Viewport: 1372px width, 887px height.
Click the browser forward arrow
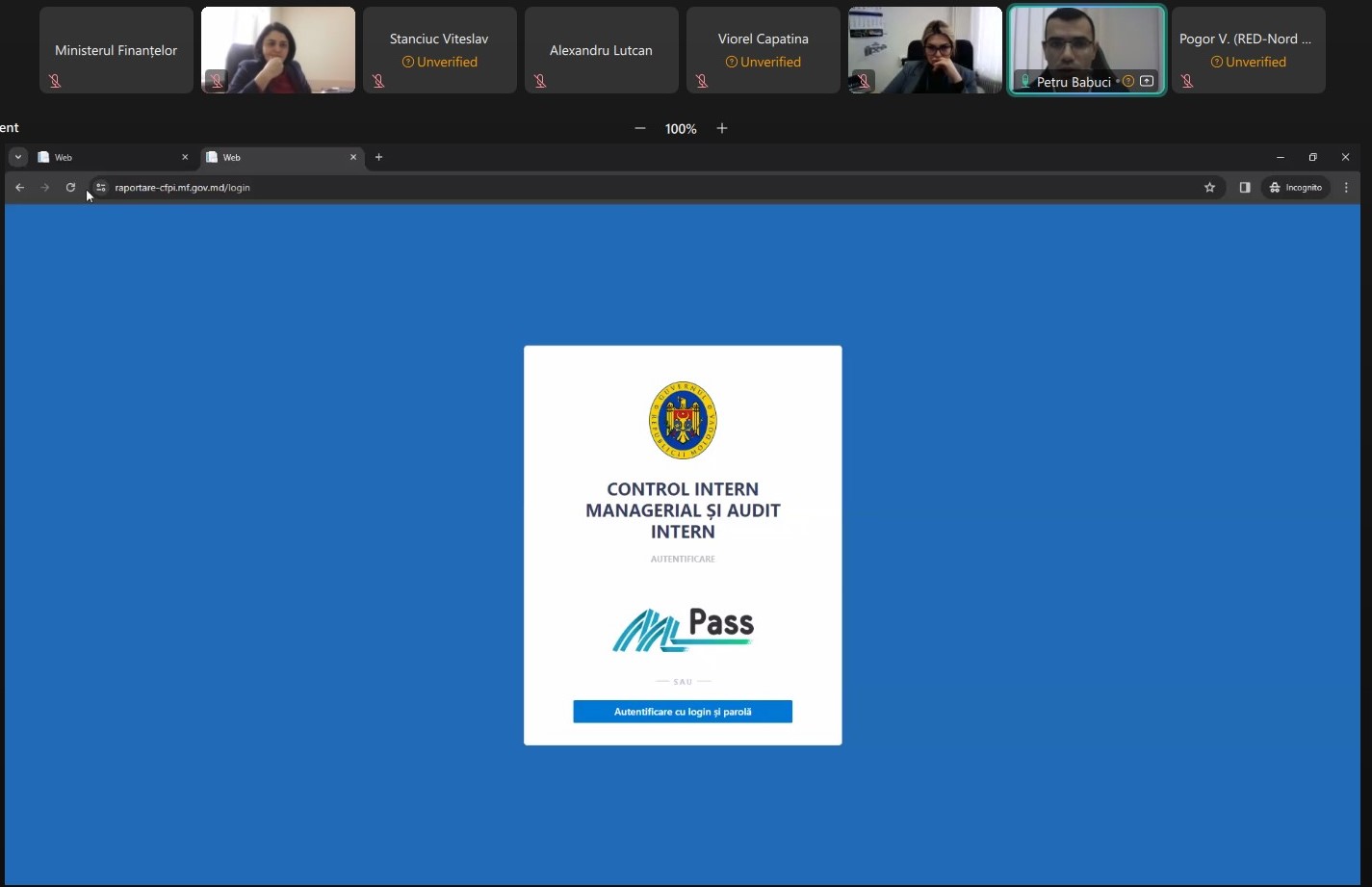coord(44,188)
